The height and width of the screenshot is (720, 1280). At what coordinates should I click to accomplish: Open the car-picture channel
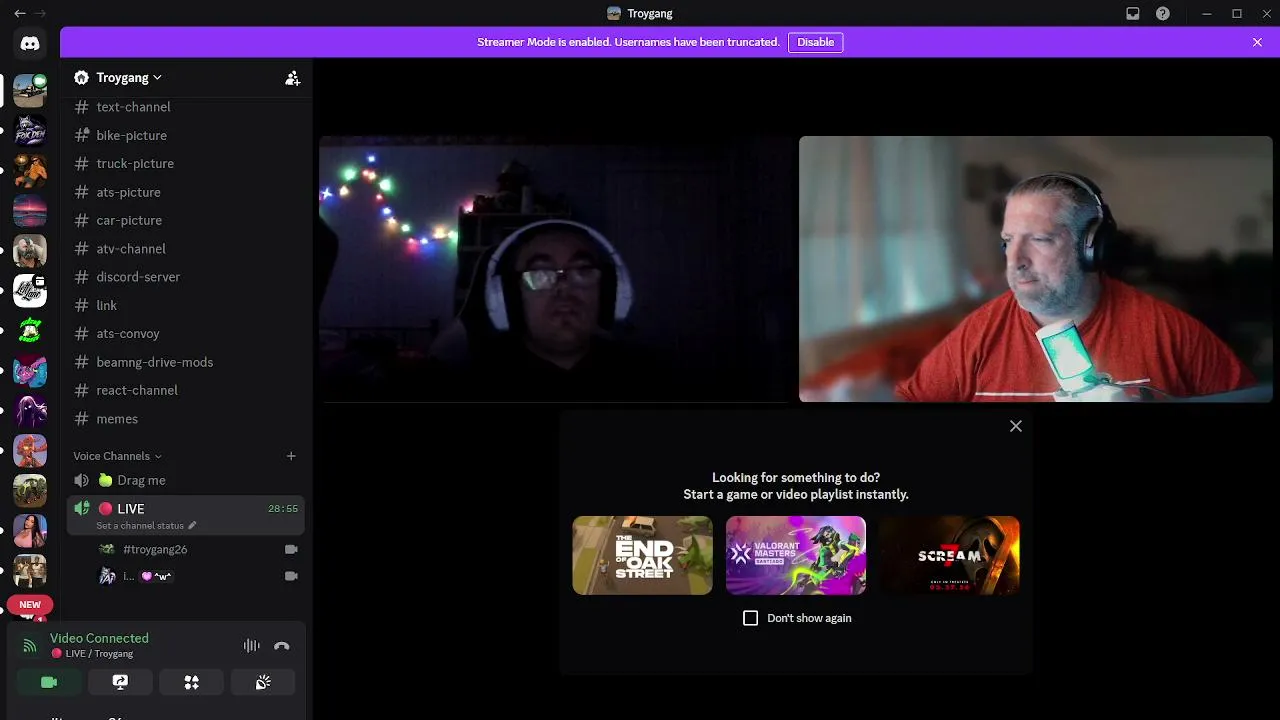pos(186,220)
